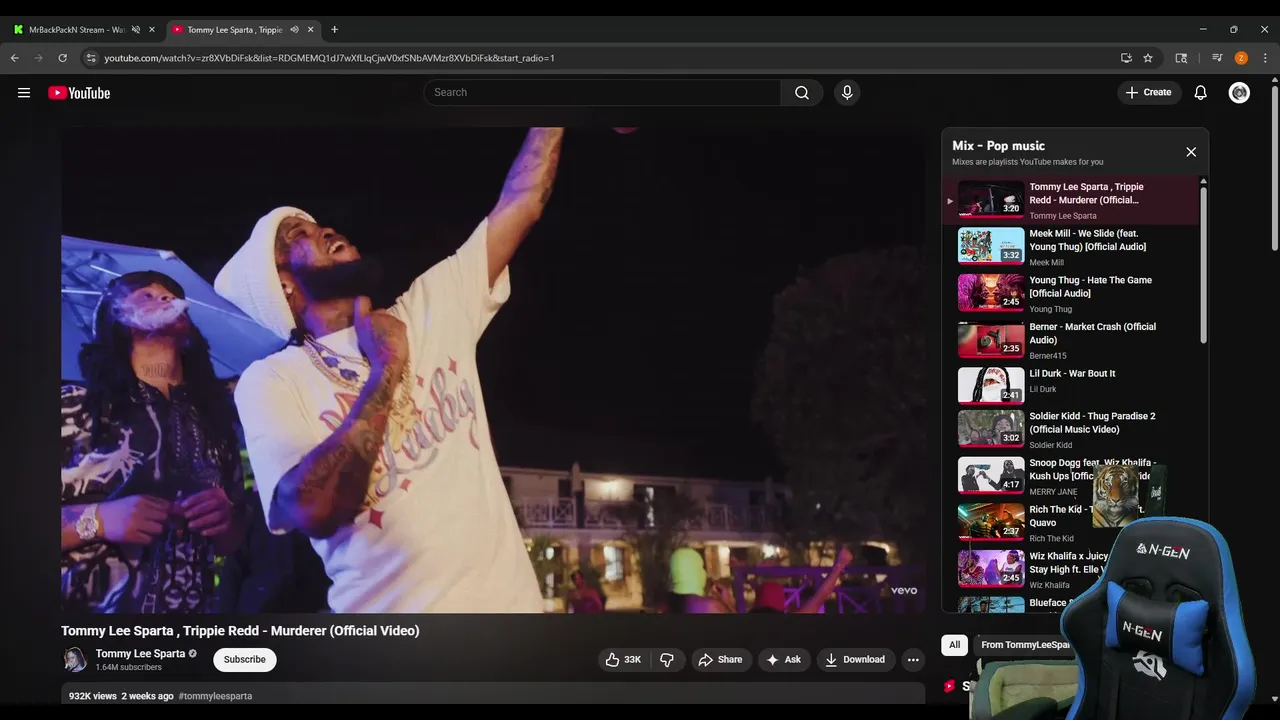Viewport: 1280px width, 720px height.
Task: Go back in browser
Action: [x=15, y=58]
